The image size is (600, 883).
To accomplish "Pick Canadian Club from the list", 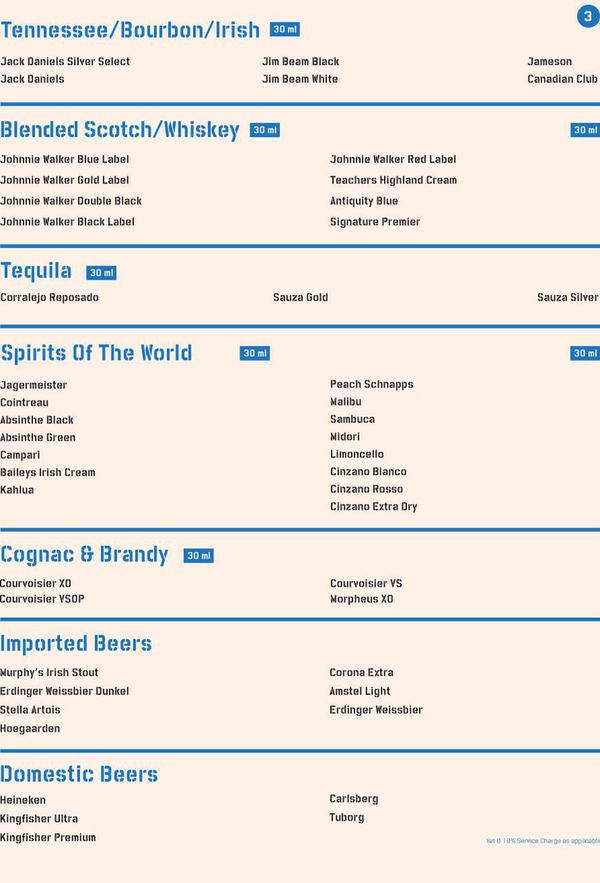I will tap(562, 79).
